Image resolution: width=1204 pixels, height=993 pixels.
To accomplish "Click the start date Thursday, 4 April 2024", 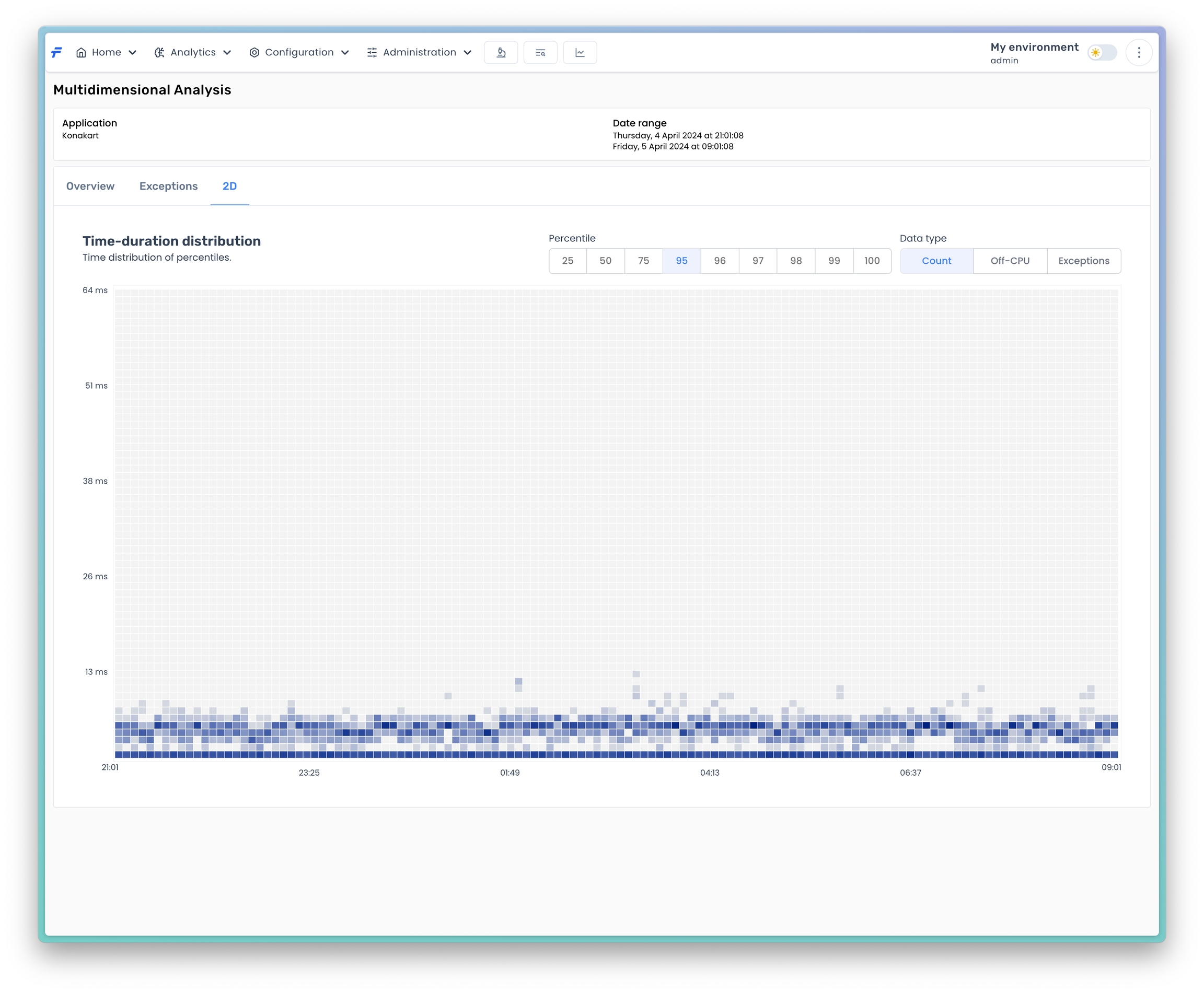I will 678,136.
